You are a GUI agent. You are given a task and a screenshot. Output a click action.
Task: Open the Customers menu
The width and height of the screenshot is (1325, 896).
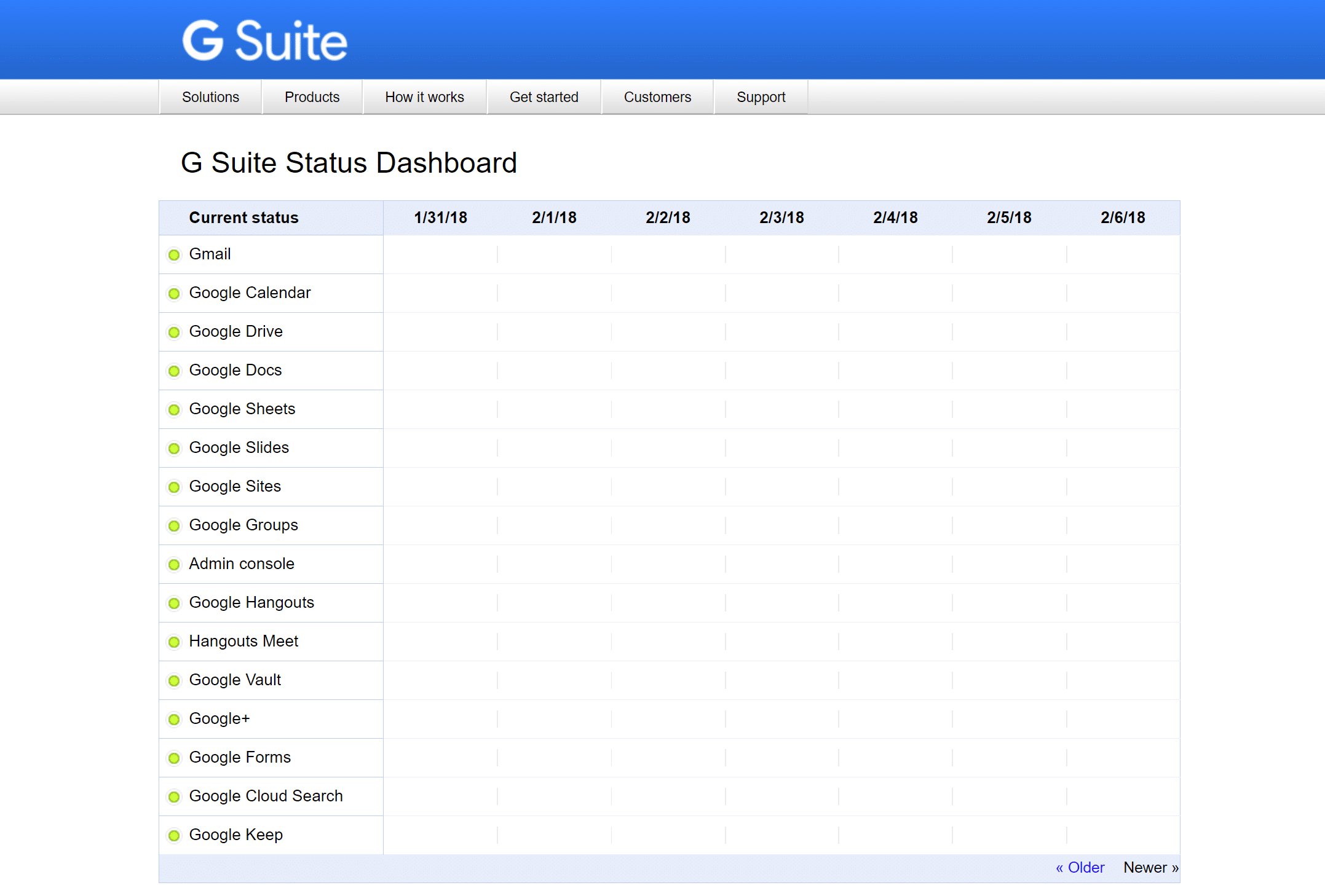pyautogui.click(x=657, y=97)
